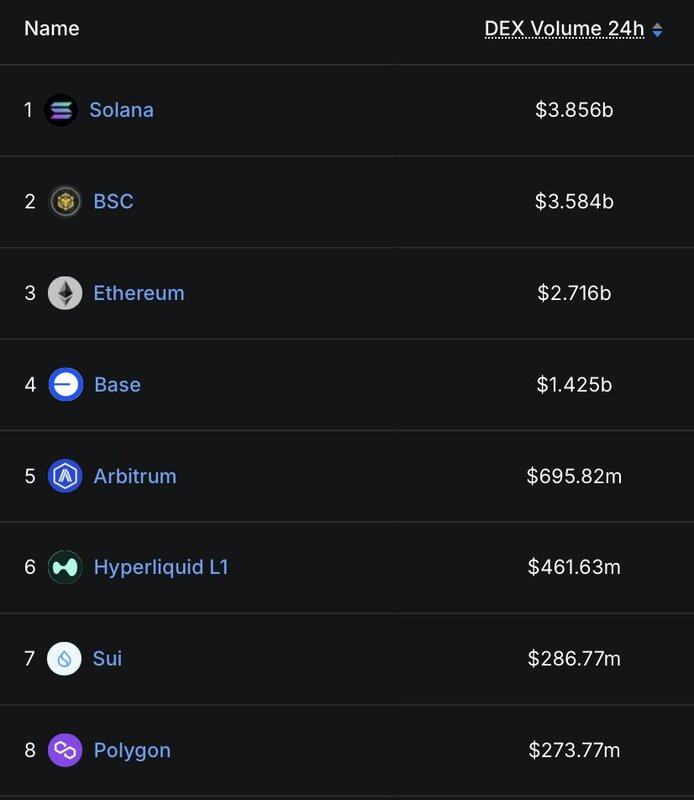Open the Hyperliquid L1 link
The width and height of the screenshot is (694, 800).
tap(161, 567)
